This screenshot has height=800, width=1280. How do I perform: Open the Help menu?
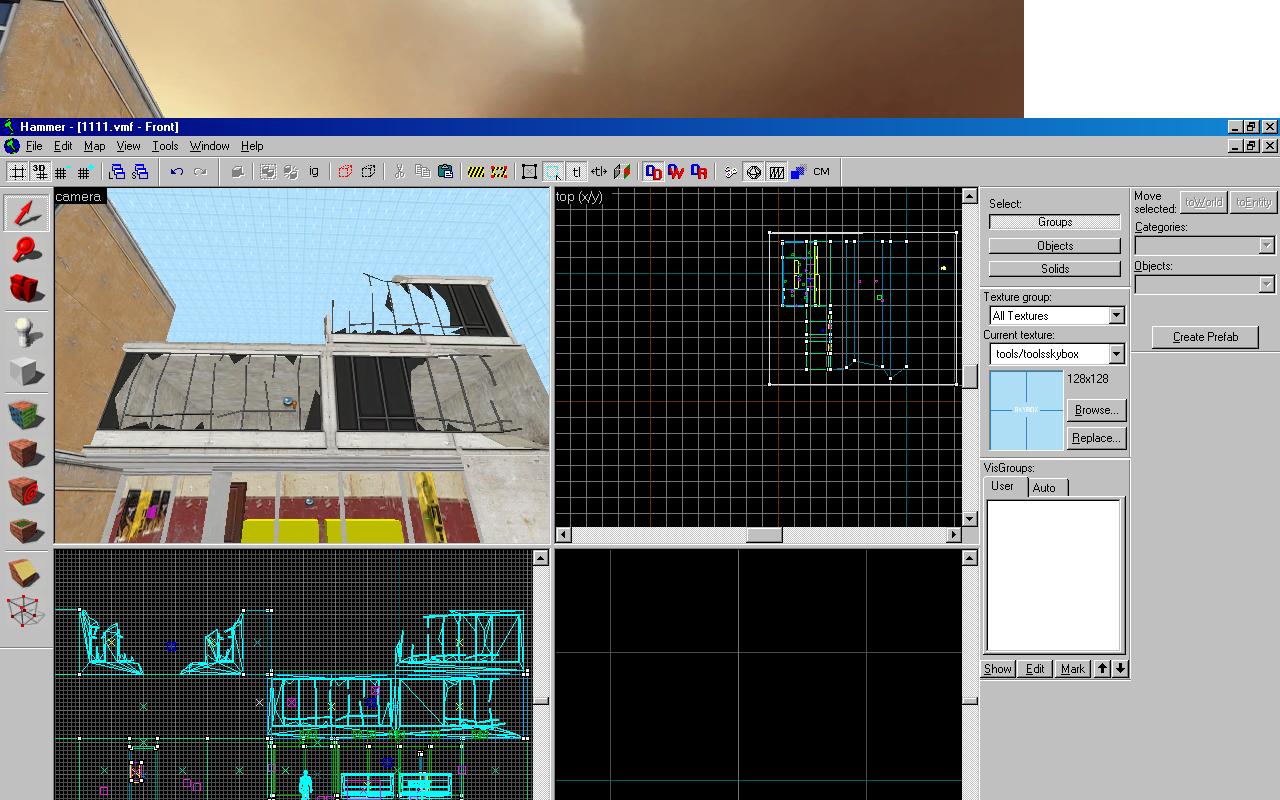point(252,146)
